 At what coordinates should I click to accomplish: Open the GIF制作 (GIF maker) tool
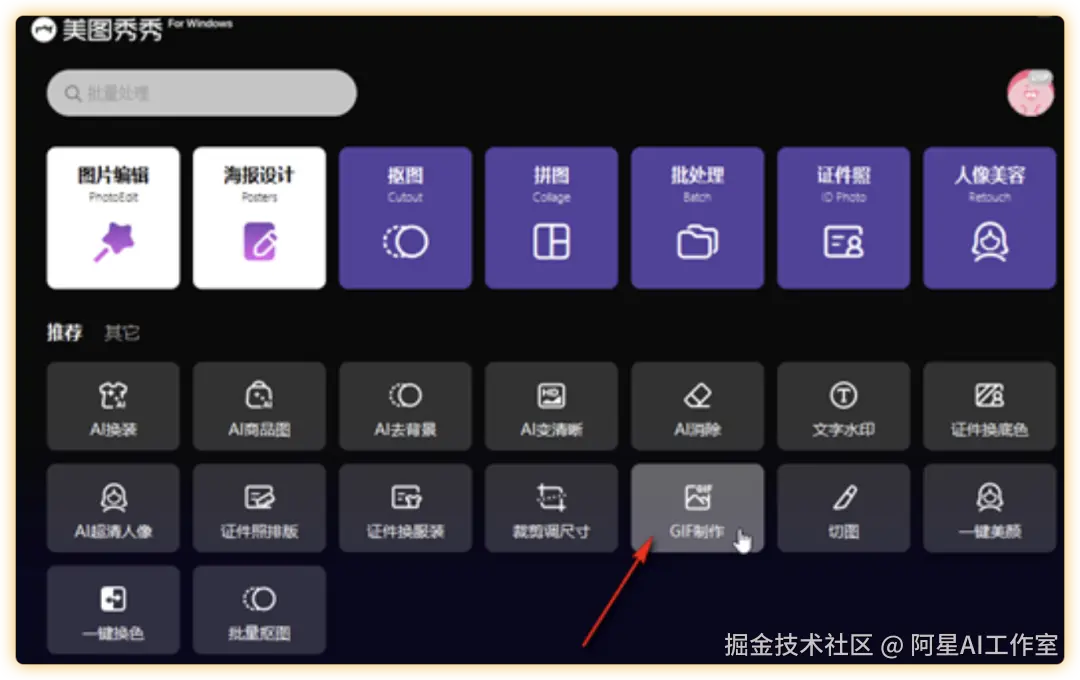point(697,508)
